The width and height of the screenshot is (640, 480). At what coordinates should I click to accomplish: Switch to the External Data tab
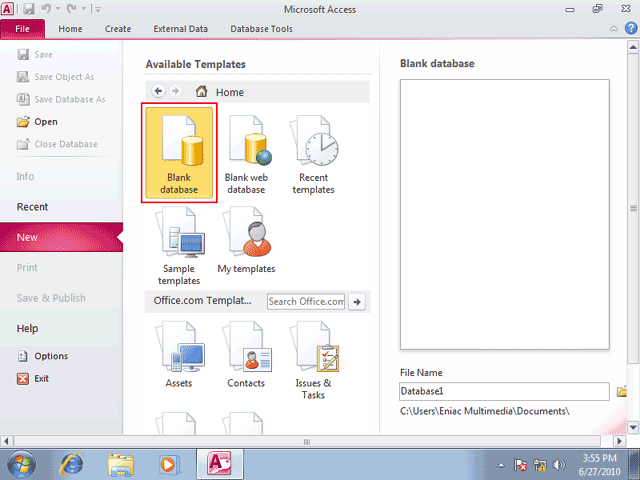[180, 29]
